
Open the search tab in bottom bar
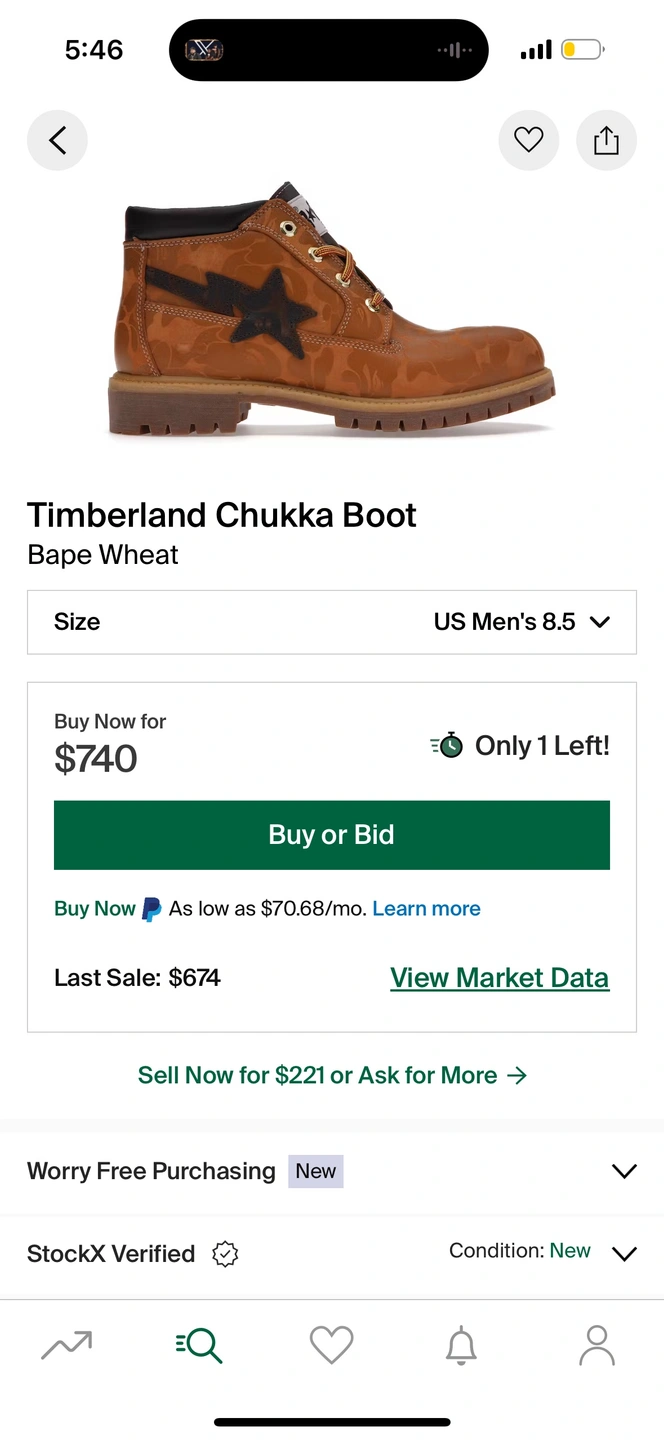(x=199, y=1345)
